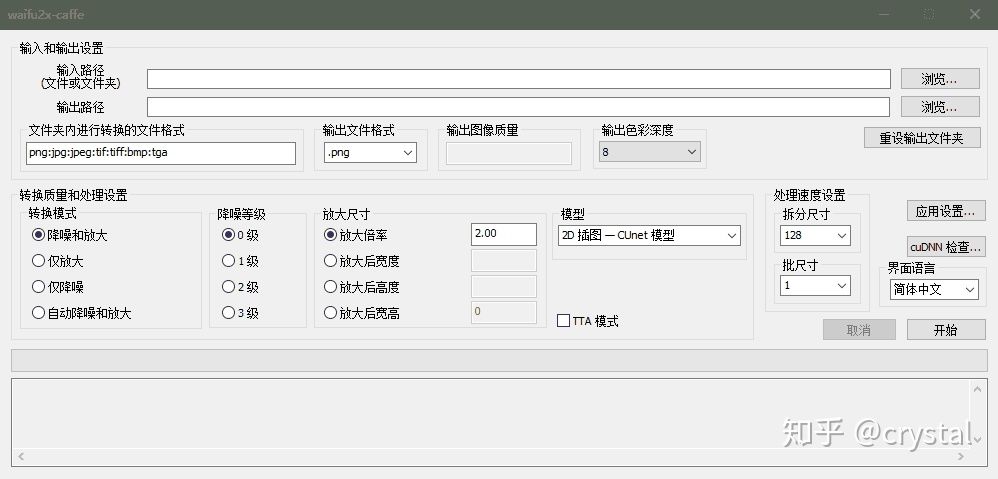Select 仅降噪 conversion mode
998x479 pixels.
pos(57,287)
